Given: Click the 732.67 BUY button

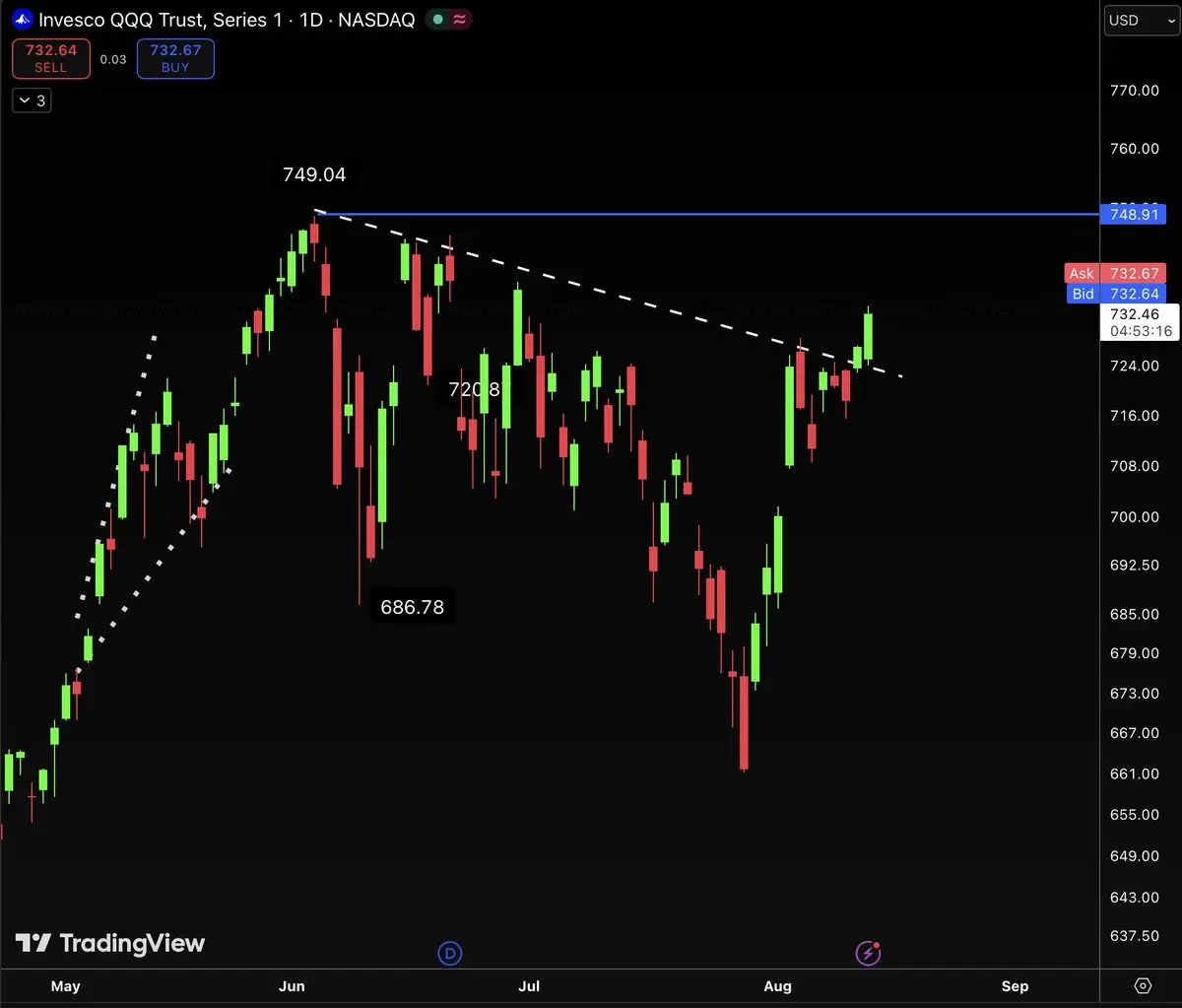Looking at the screenshot, I should coord(175,59).
